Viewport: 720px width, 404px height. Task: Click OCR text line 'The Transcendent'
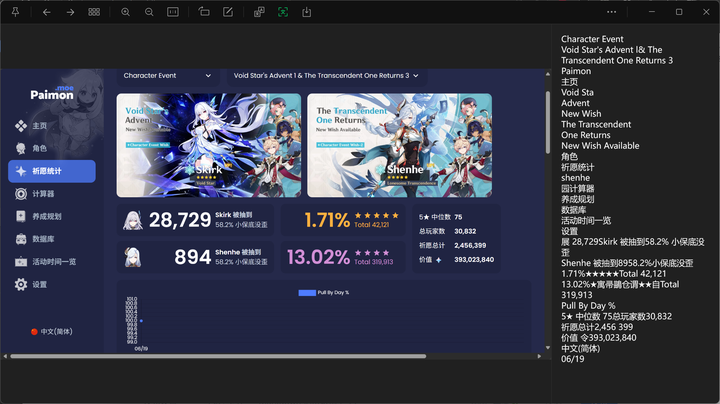point(596,124)
